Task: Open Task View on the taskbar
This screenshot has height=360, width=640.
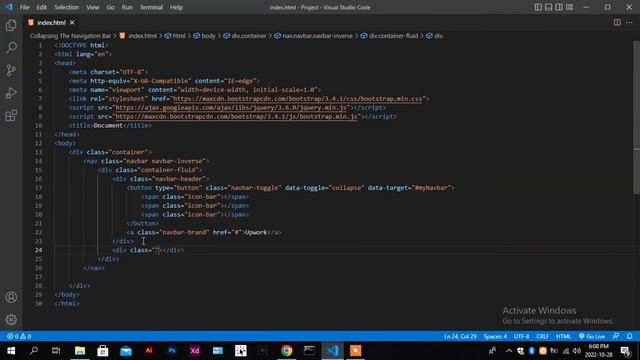Action: (56, 351)
